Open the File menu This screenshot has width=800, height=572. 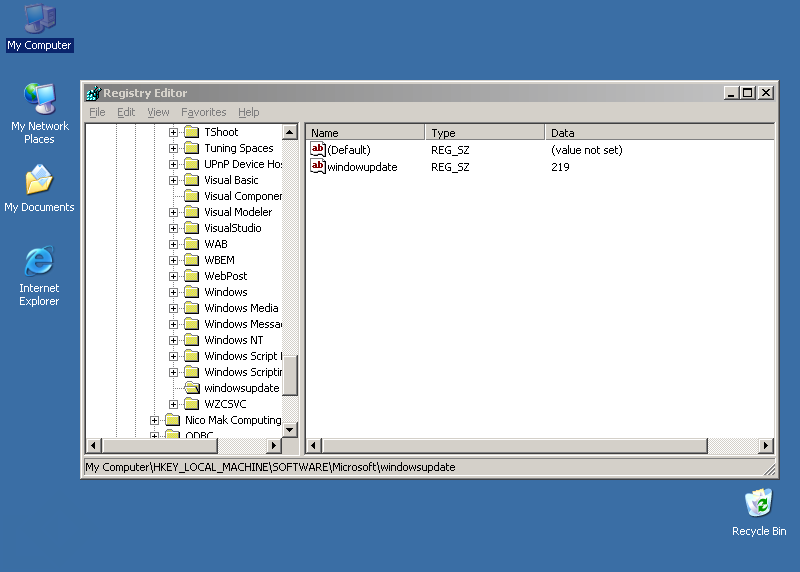point(97,112)
